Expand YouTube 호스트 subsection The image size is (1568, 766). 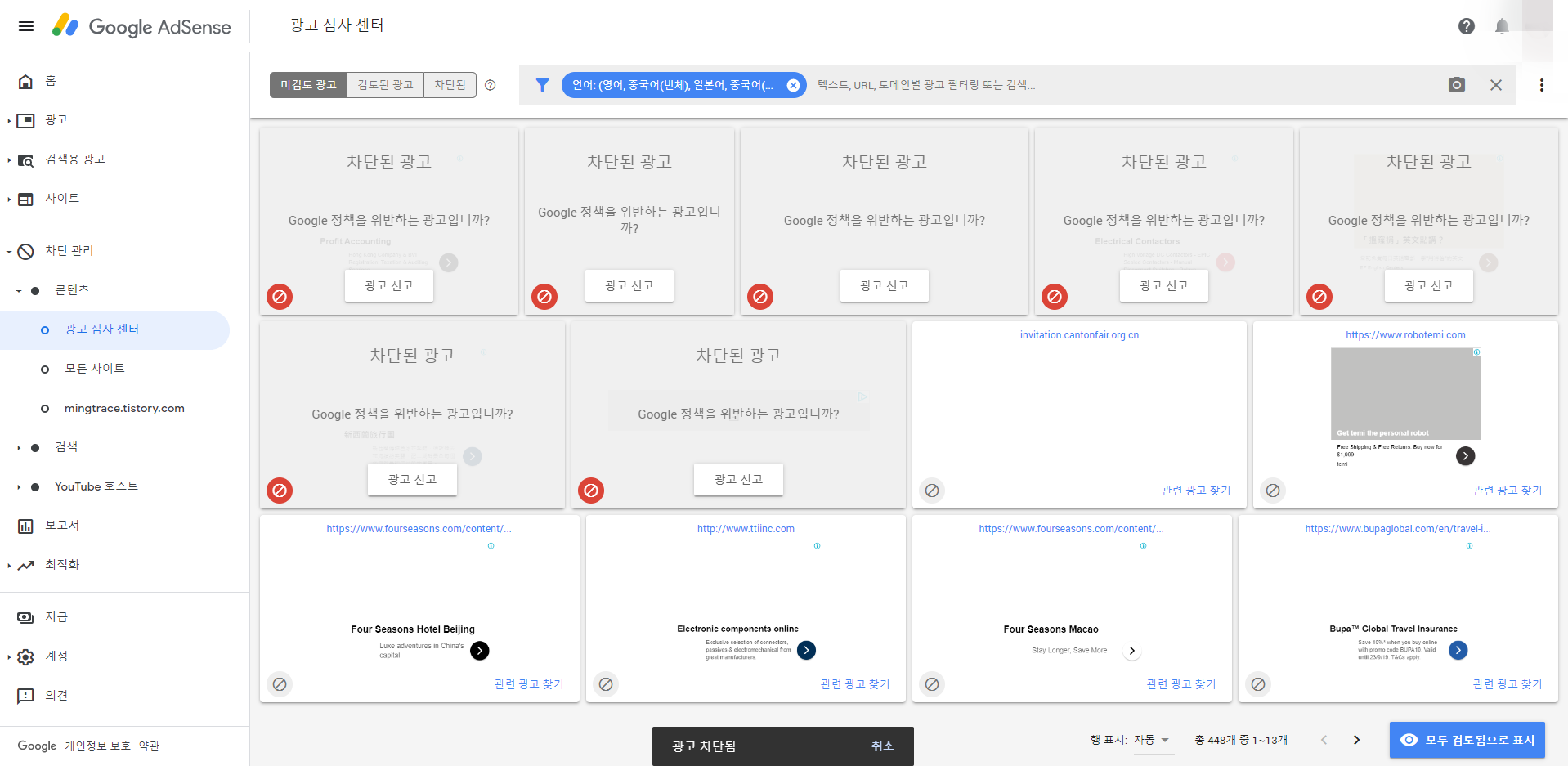(x=19, y=487)
